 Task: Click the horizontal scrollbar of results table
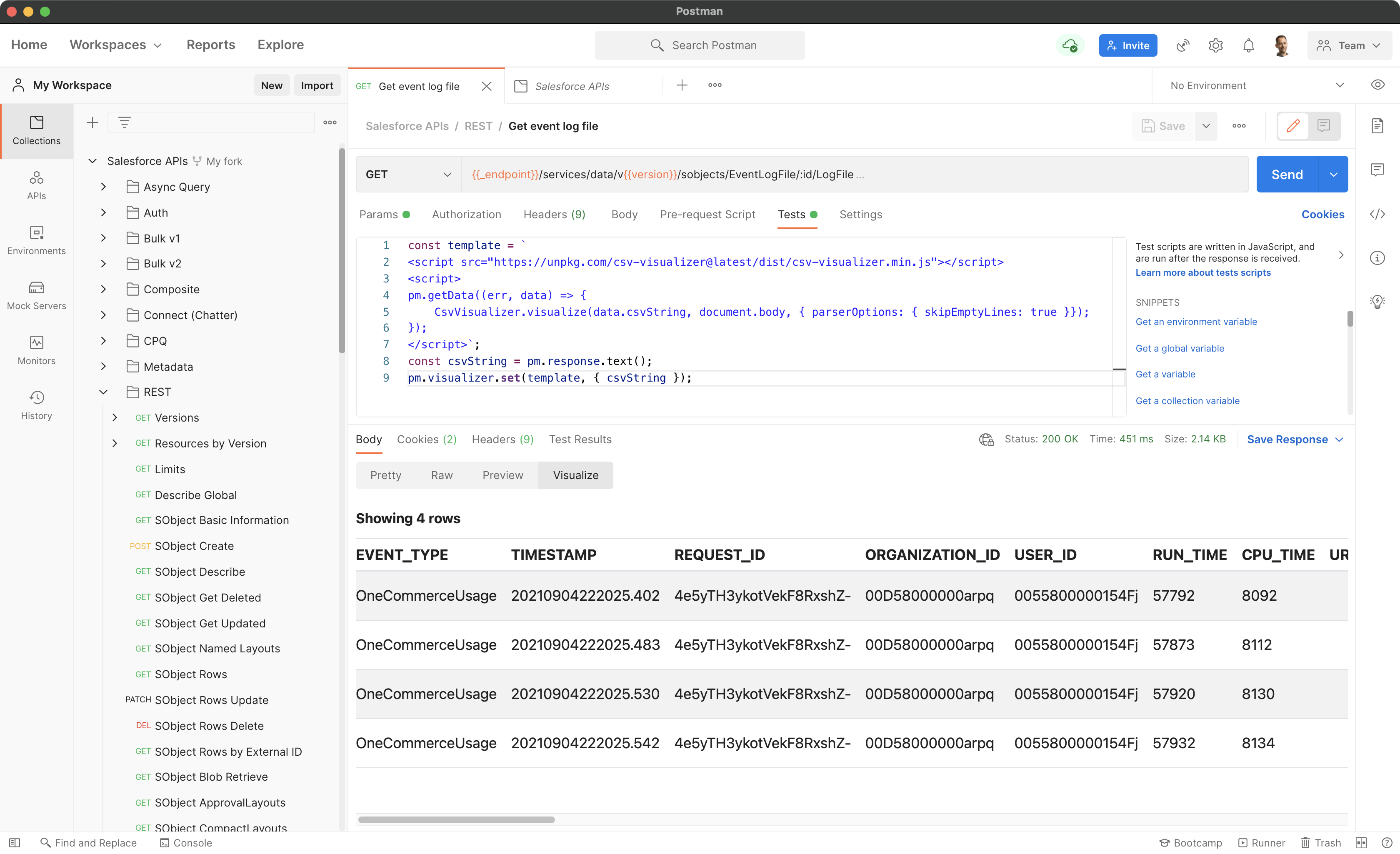[x=456, y=819]
